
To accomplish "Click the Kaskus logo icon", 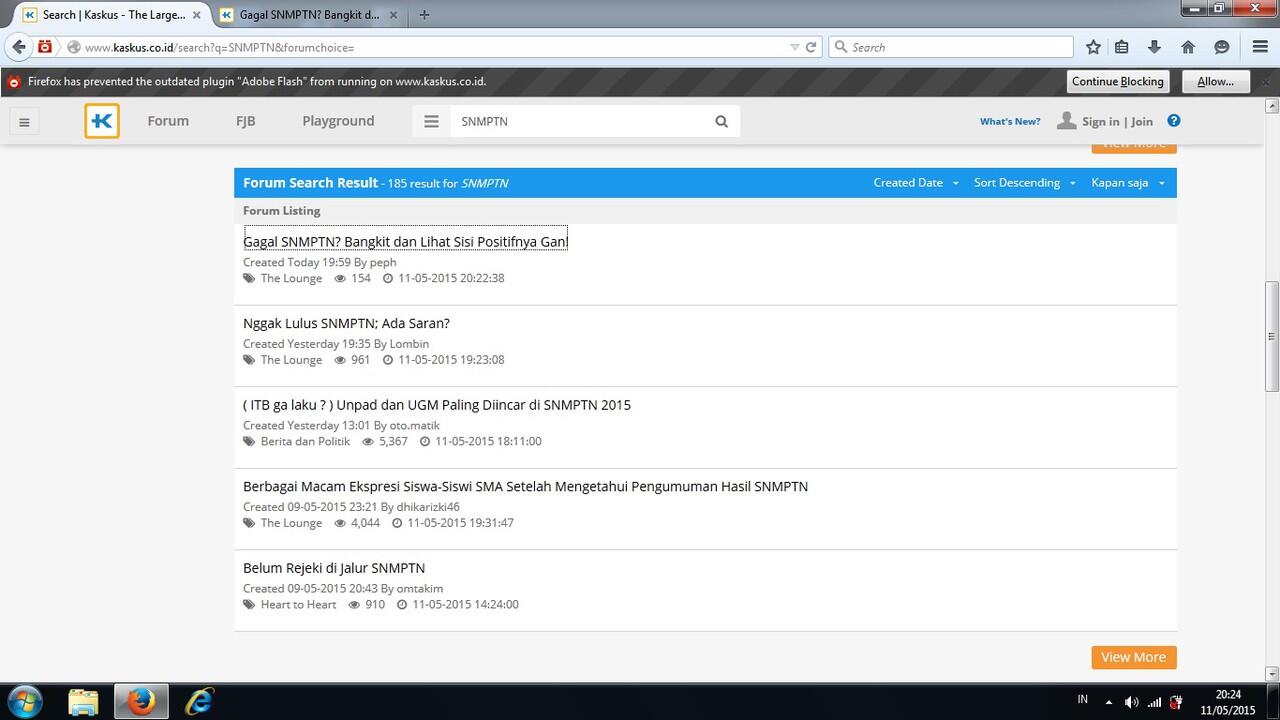I will click(x=102, y=121).
